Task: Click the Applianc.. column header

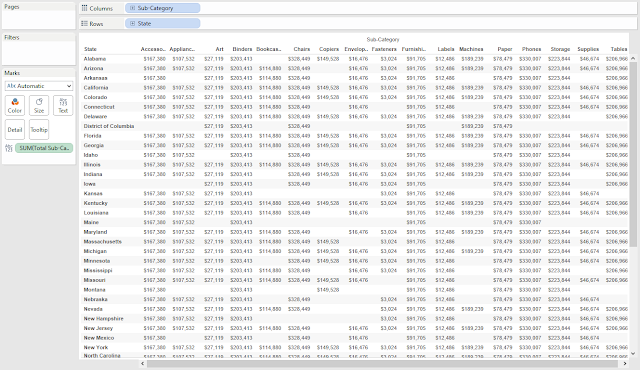Action: [x=182, y=49]
